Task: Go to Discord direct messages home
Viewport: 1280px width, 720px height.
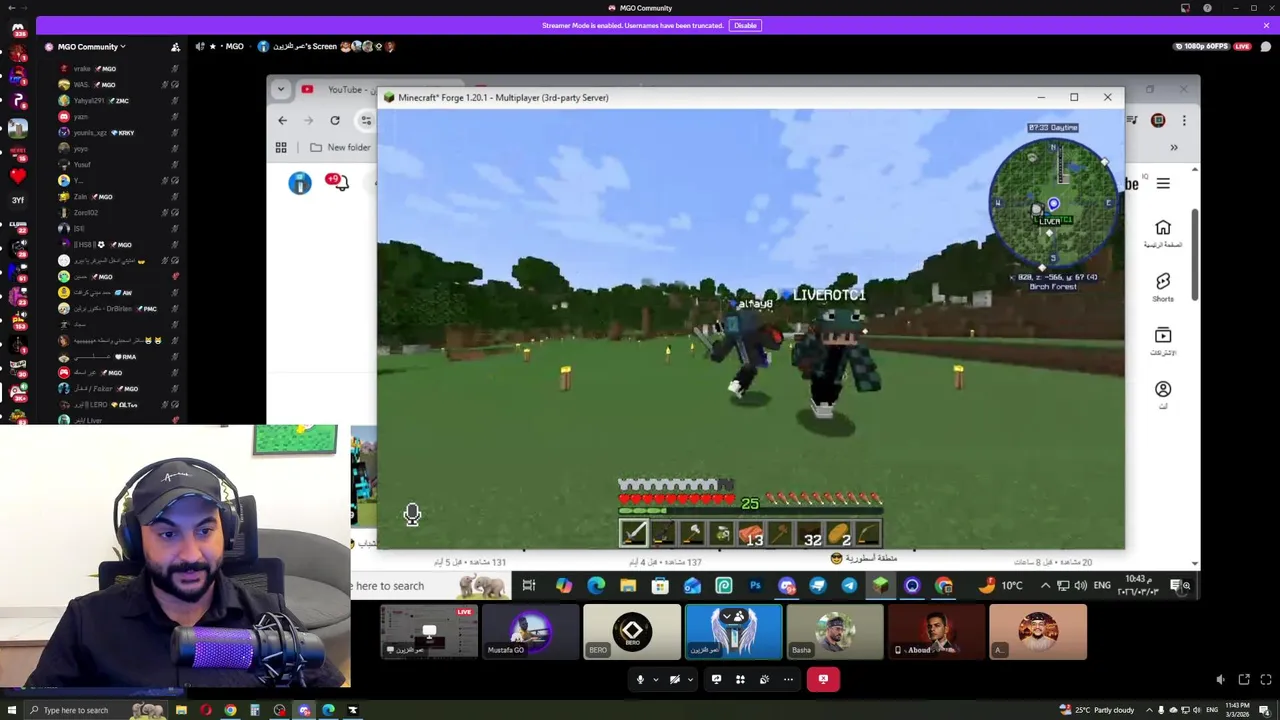Action: [x=18, y=29]
